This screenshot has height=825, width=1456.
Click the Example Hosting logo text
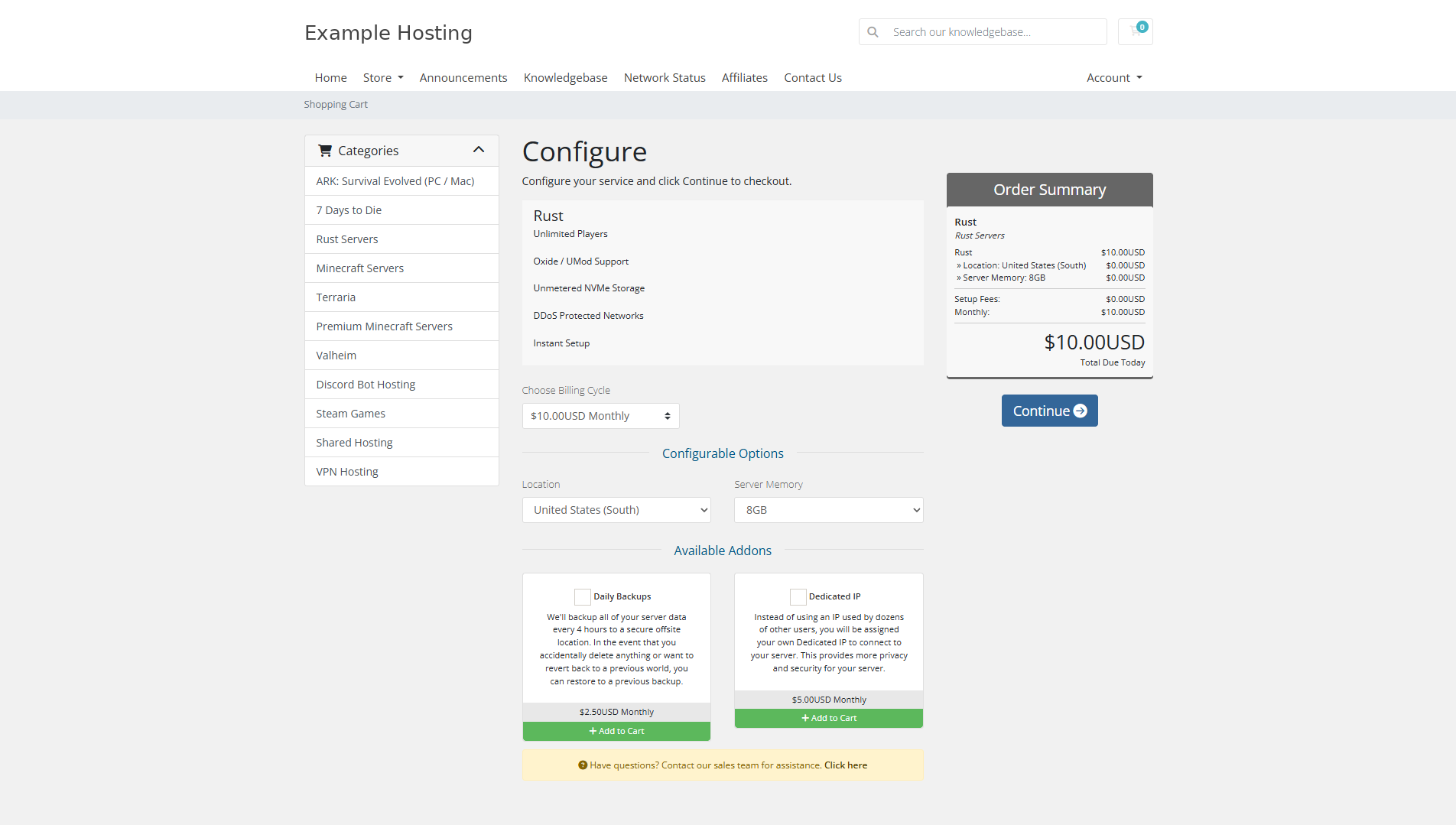[388, 32]
